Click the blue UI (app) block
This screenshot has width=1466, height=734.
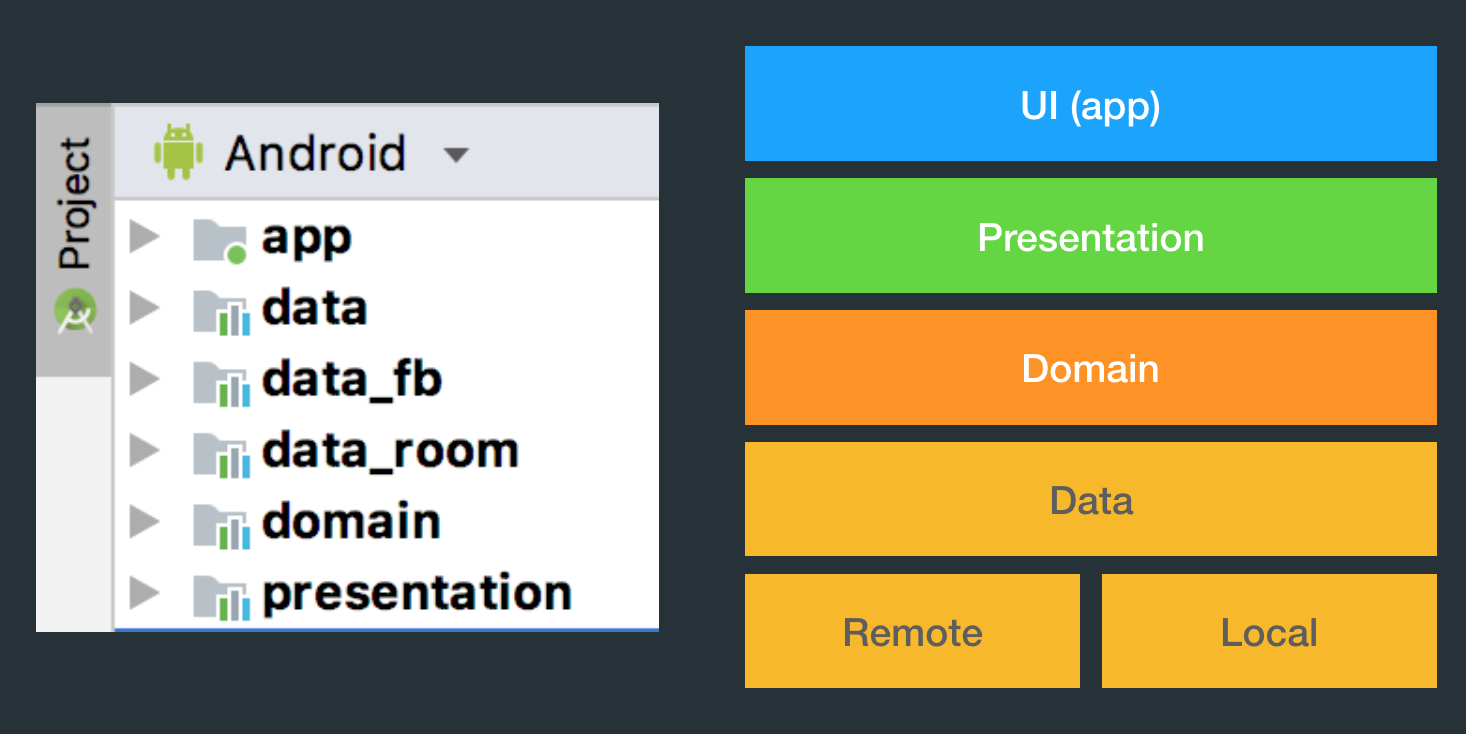[1090, 103]
